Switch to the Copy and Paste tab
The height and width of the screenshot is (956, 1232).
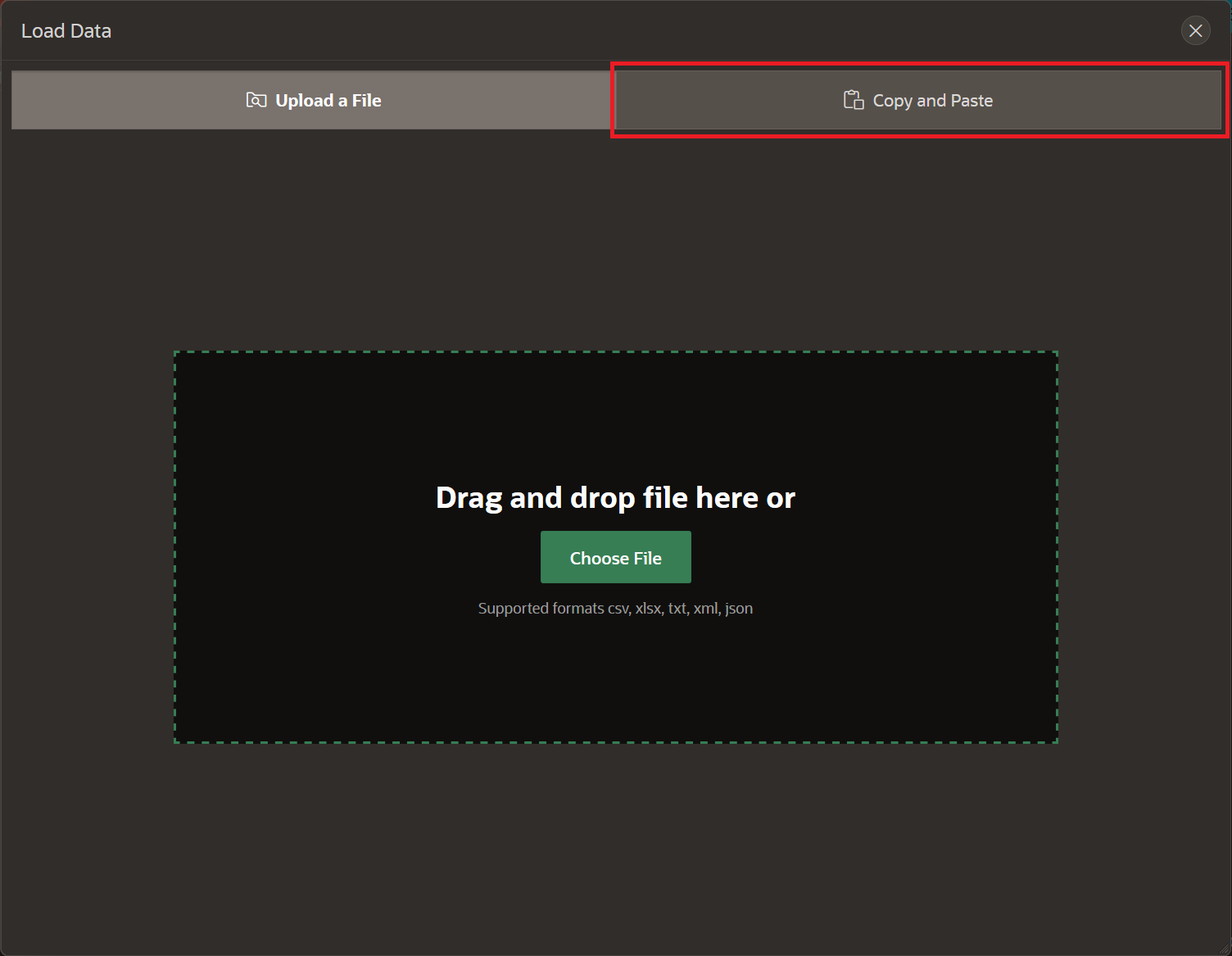[x=918, y=100]
